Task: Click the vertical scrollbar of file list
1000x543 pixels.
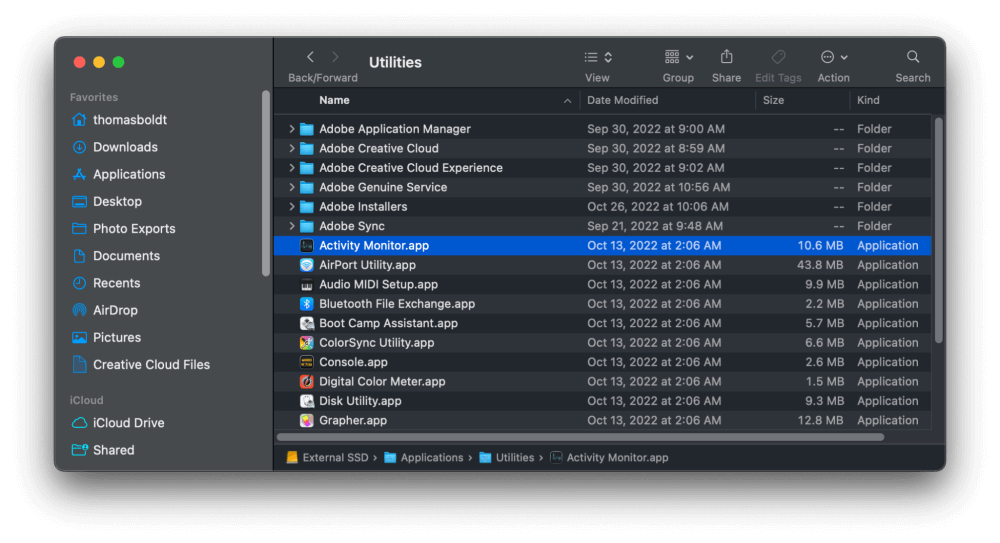Action: pos(938,230)
